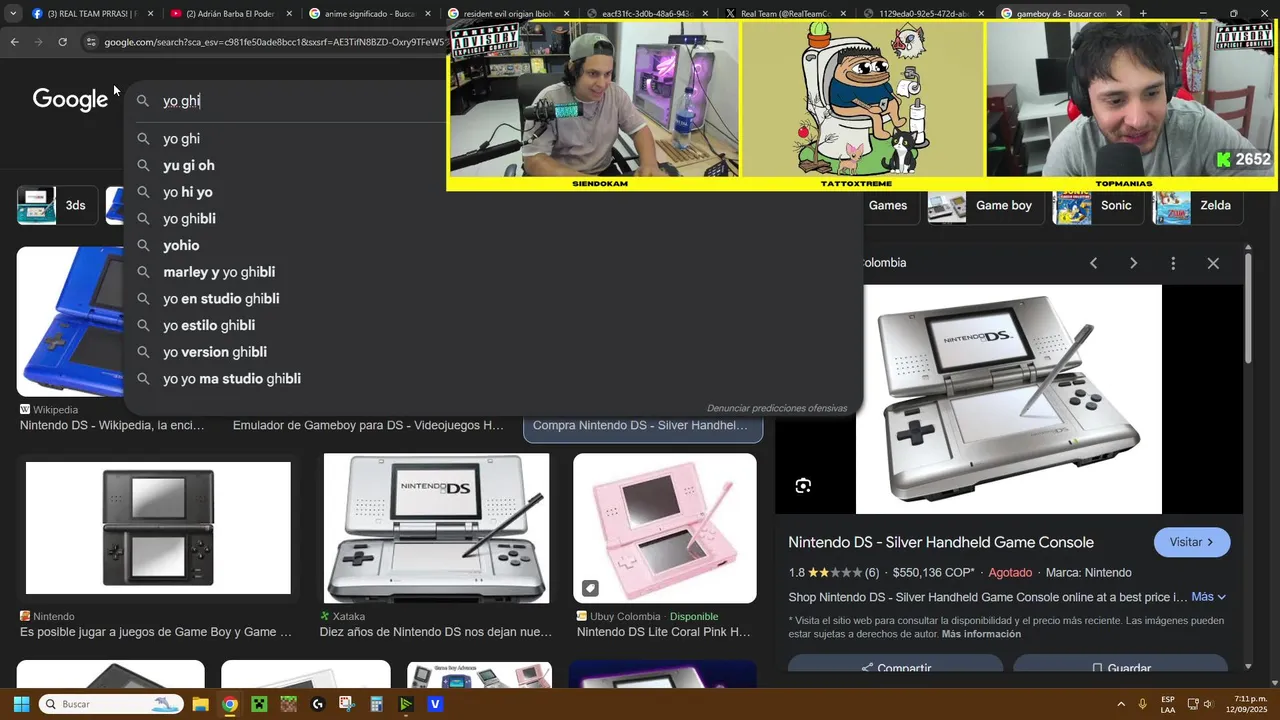Image resolution: width=1280 pixels, height=720 pixels.
Task: Open the site info icon in the address bar
Action: pos(91,42)
